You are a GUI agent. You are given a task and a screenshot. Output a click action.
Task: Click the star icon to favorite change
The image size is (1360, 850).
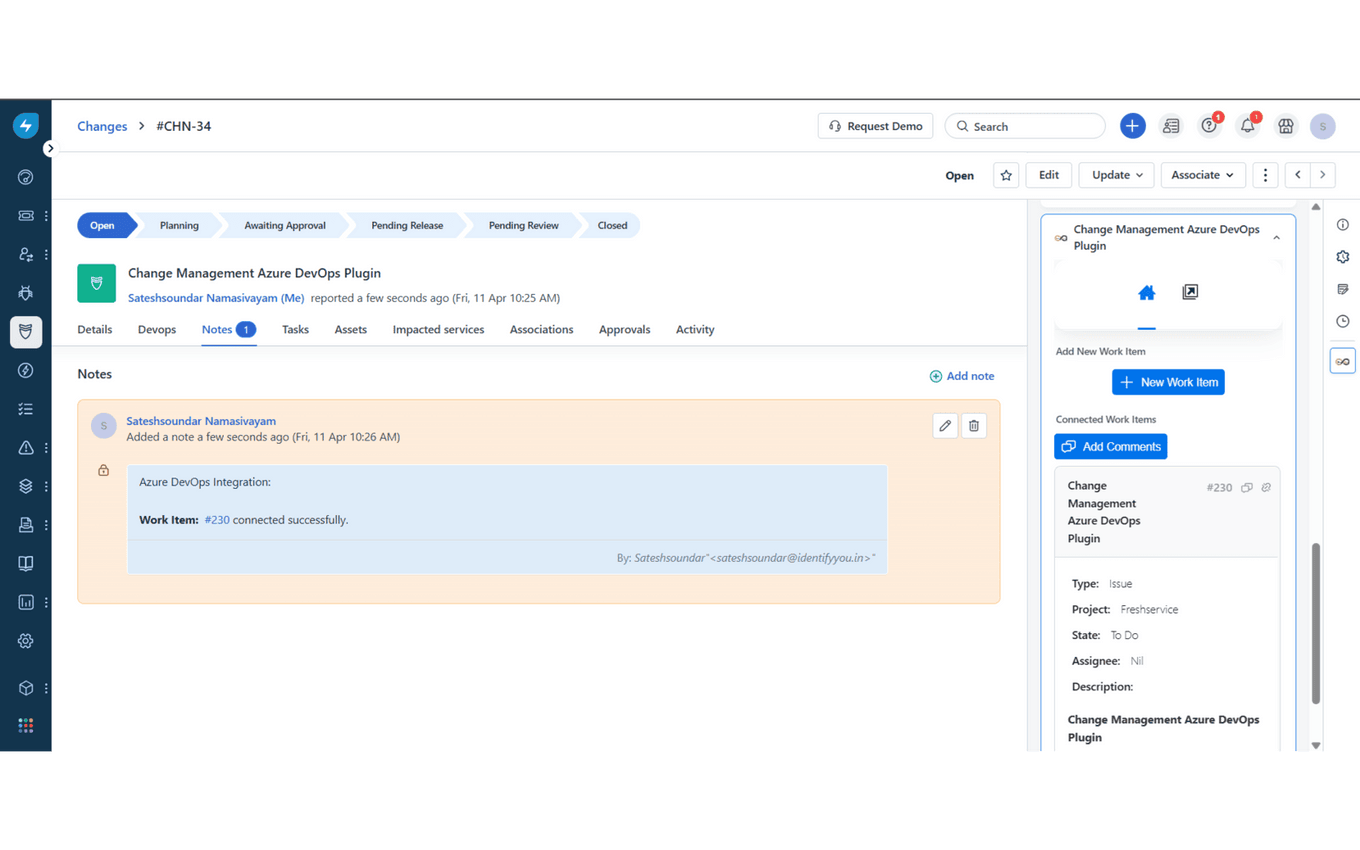[1006, 175]
